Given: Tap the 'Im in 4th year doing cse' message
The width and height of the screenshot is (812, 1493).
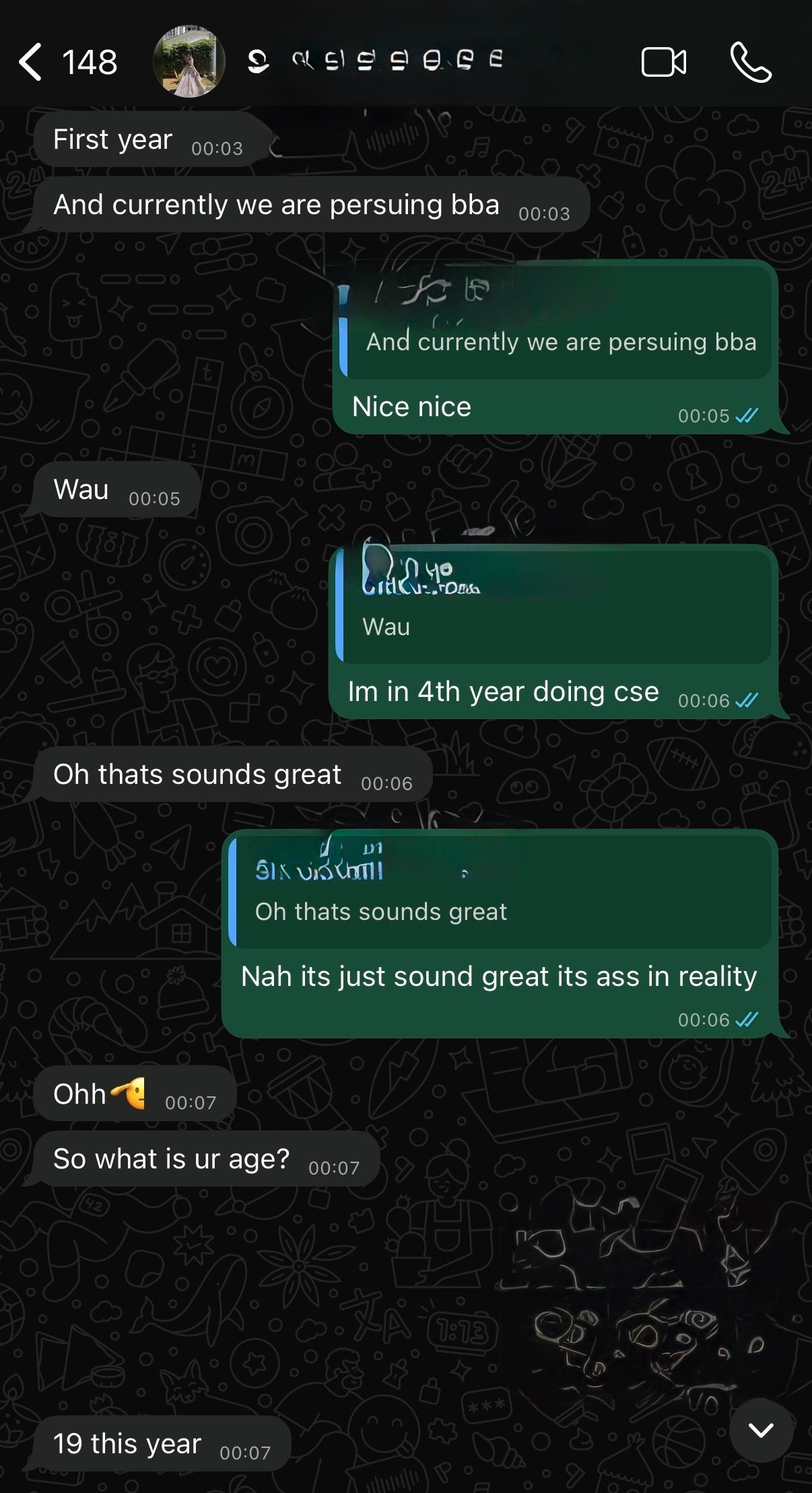Looking at the screenshot, I should [x=503, y=692].
